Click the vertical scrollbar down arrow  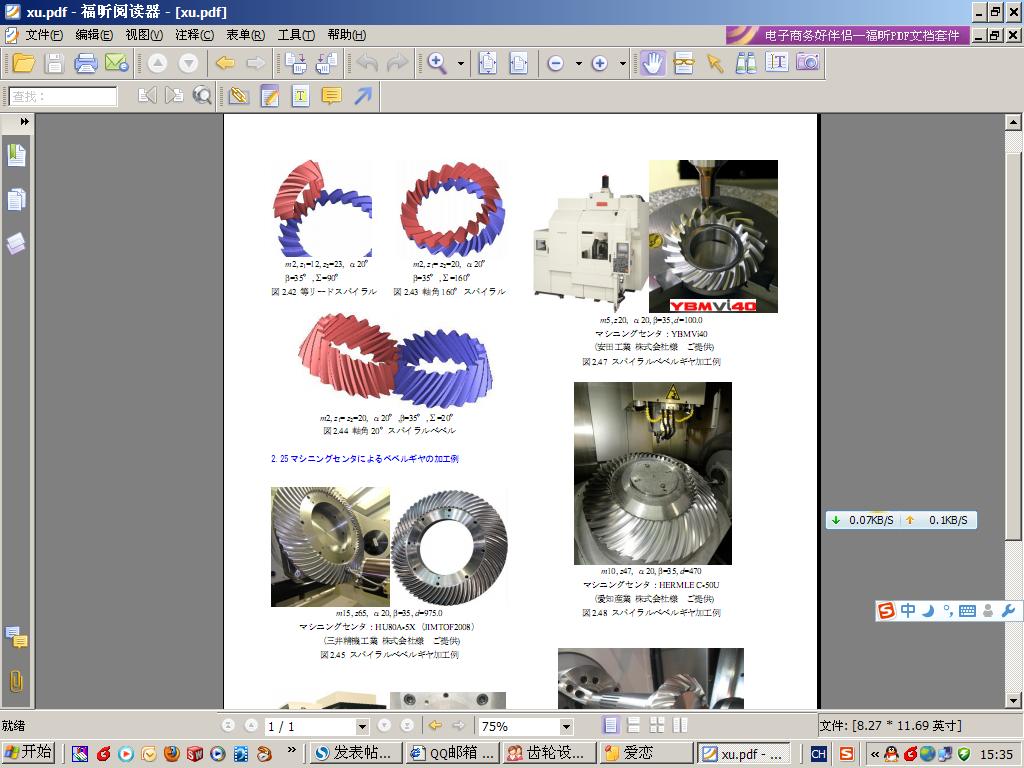(1013, 701)
